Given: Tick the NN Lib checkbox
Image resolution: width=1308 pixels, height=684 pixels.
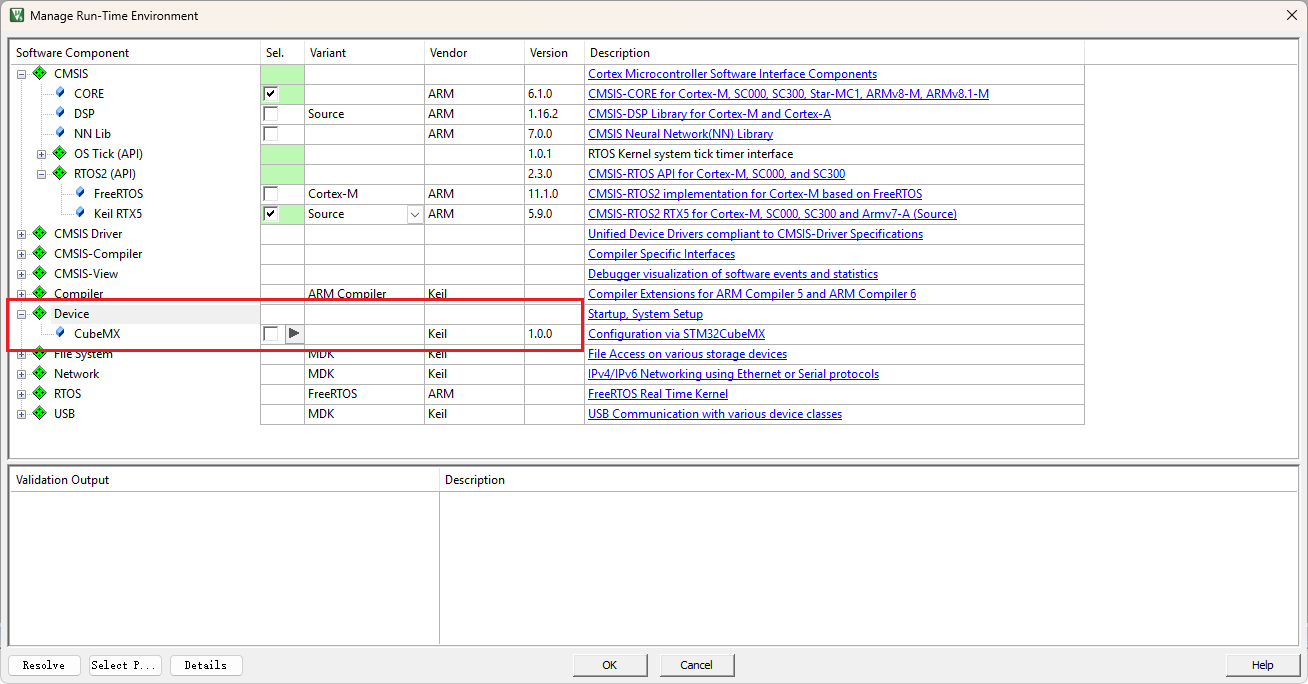Looking at the screenshot, I should click(270, 133).
